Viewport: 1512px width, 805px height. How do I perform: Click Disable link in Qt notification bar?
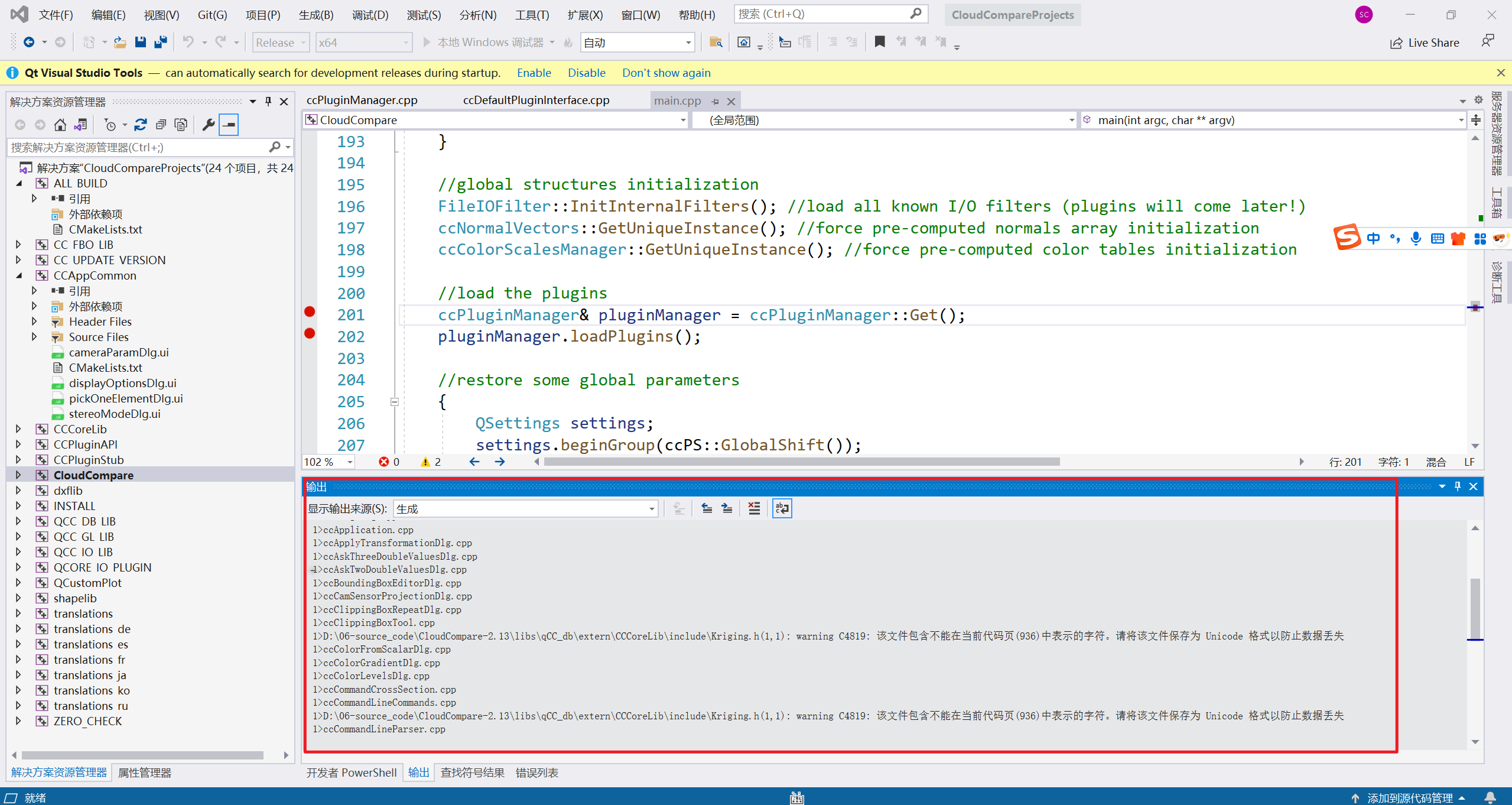(586, 73)
